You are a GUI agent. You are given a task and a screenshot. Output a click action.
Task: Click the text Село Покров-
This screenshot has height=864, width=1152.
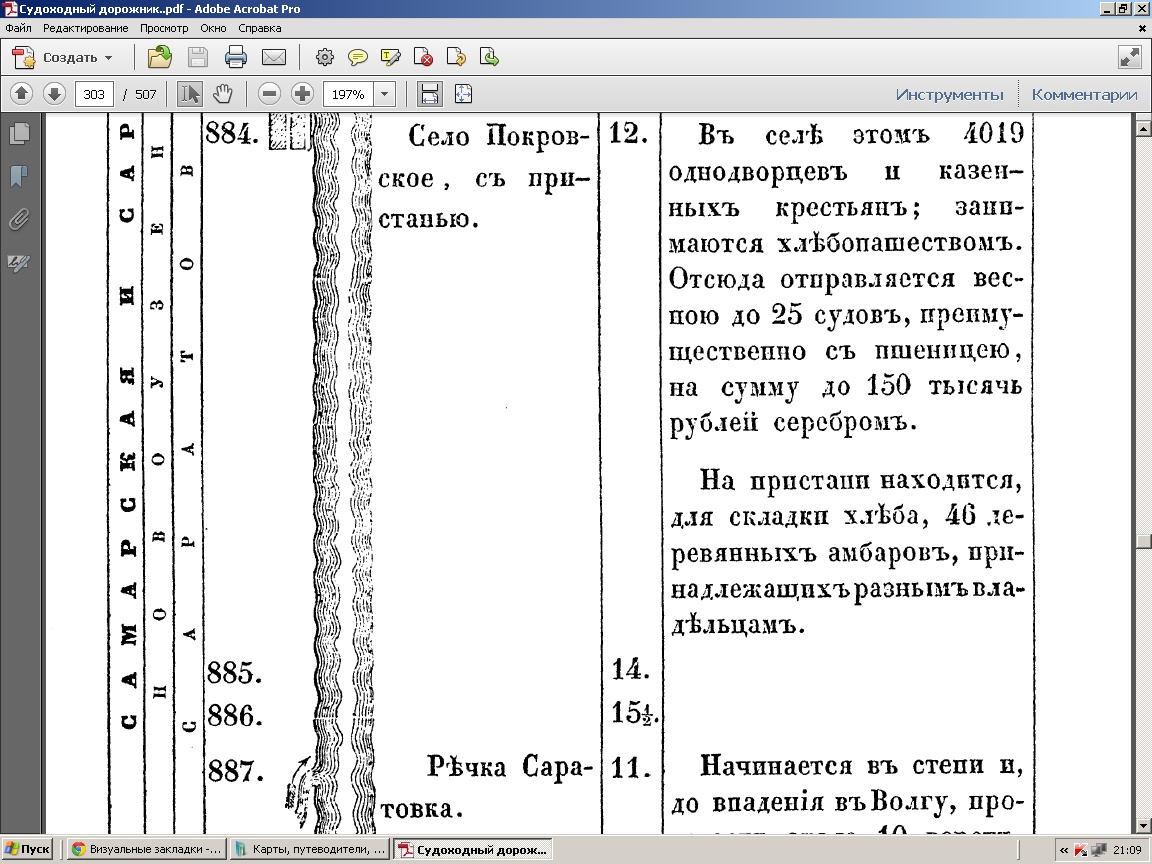point(499,136)
